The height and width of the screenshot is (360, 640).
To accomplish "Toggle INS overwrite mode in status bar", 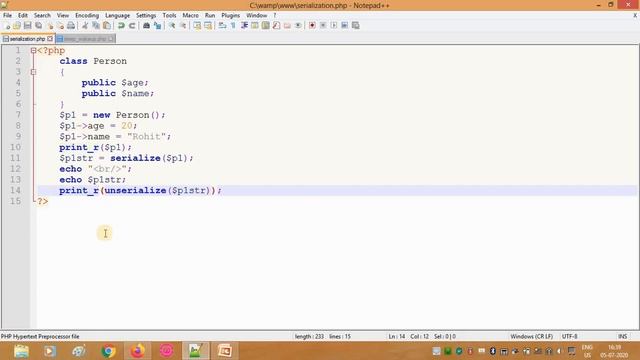I will pos(622,336).
